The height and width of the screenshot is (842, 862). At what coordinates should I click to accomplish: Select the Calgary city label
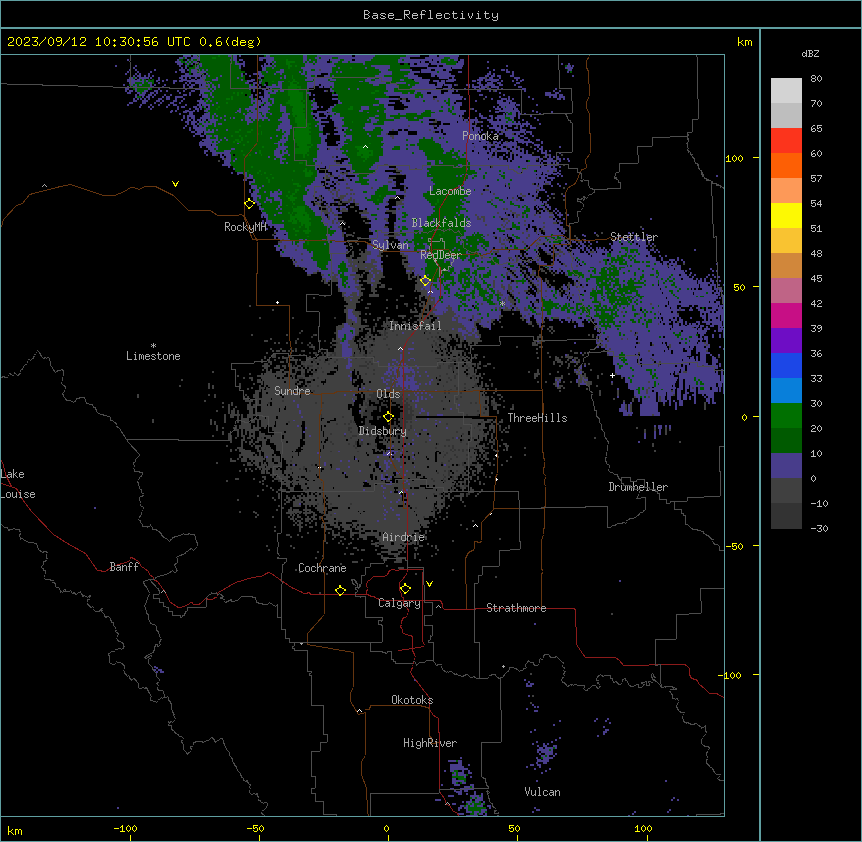[x=399, y=603]
